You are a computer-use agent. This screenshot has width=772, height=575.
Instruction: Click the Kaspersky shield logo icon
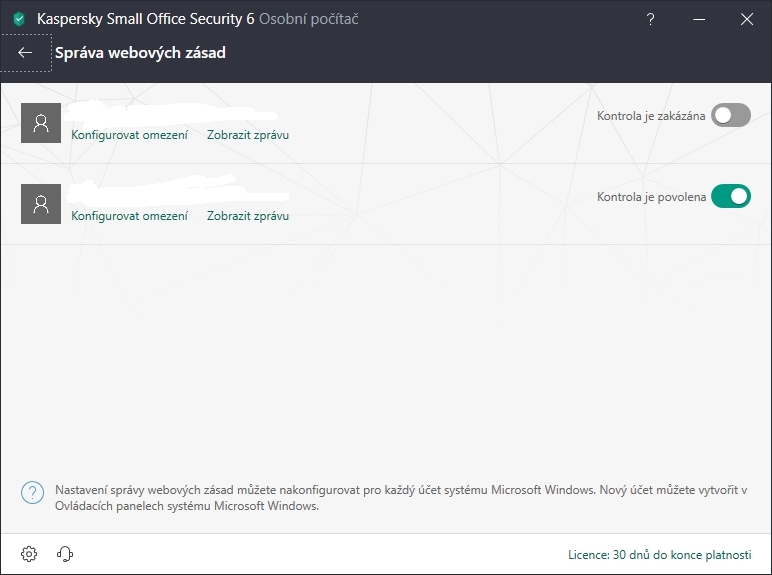(18, 19)
